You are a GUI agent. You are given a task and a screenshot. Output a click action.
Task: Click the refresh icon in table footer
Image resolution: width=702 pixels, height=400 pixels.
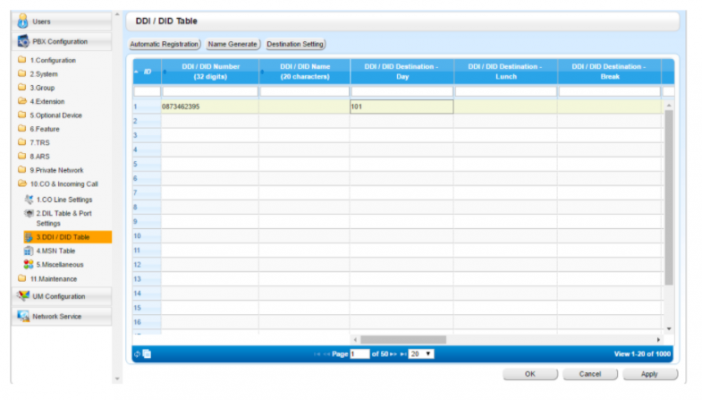click(x=137, y=354)
